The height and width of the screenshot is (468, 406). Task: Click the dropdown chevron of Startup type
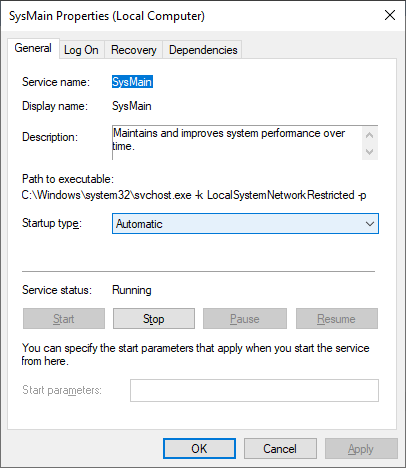pos(370,224)
